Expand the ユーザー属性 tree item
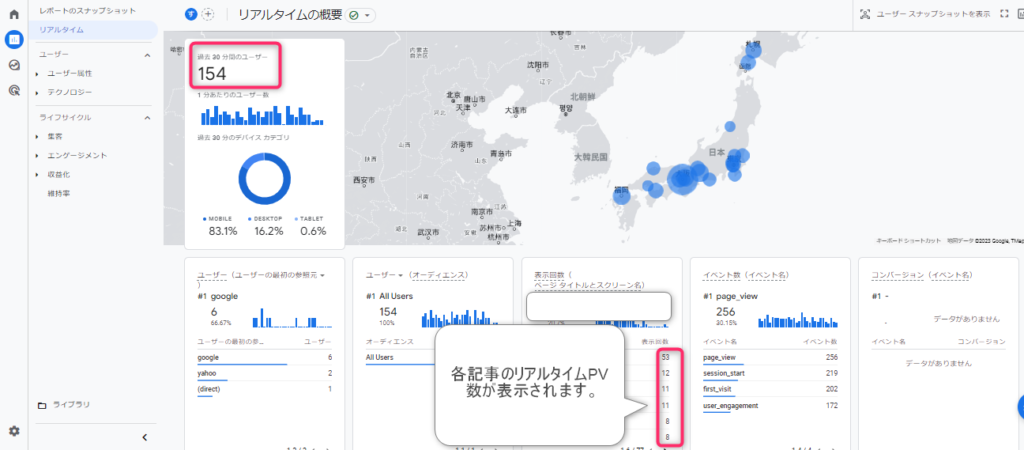 [37, 73]
